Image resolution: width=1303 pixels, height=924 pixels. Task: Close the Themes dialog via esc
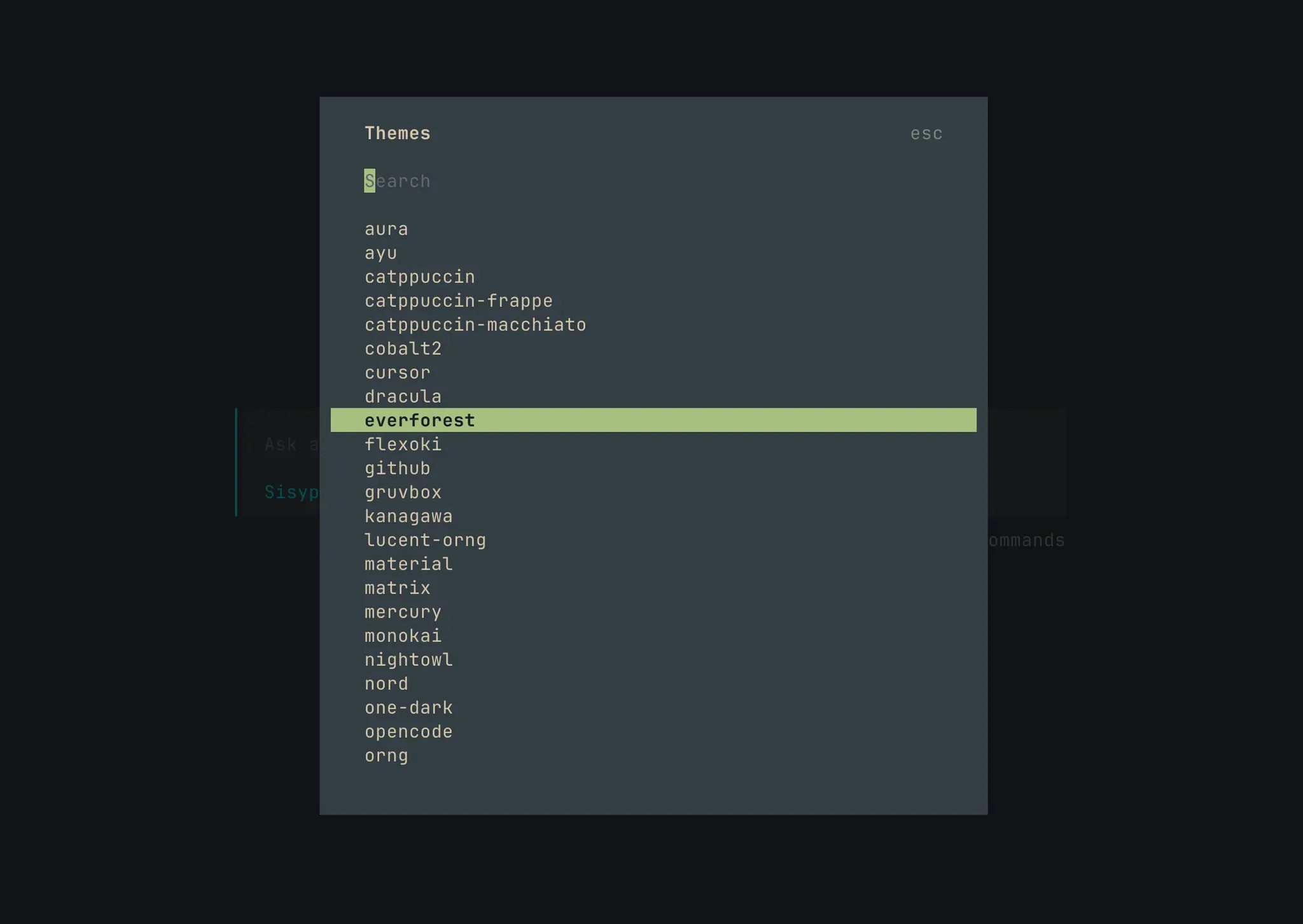pyautogui.click(x=926, y=134)
